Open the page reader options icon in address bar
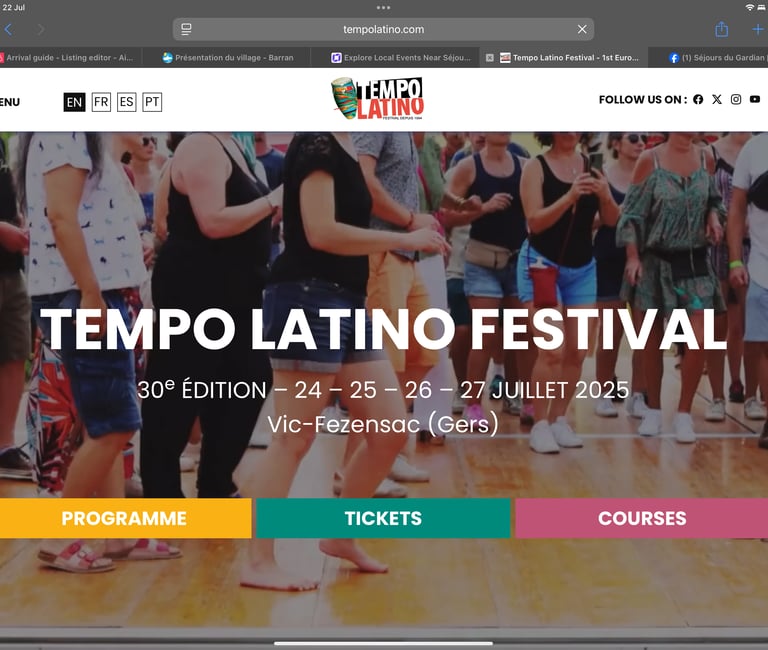The image size is (768, 650). click(186, 29)
